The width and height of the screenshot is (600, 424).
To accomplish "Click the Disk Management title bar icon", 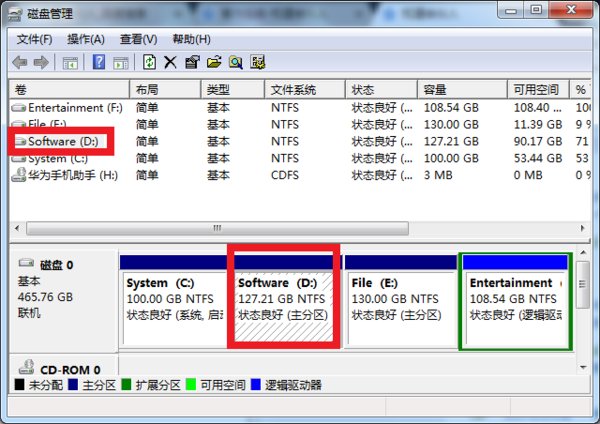I will click(x=16, y=15).
